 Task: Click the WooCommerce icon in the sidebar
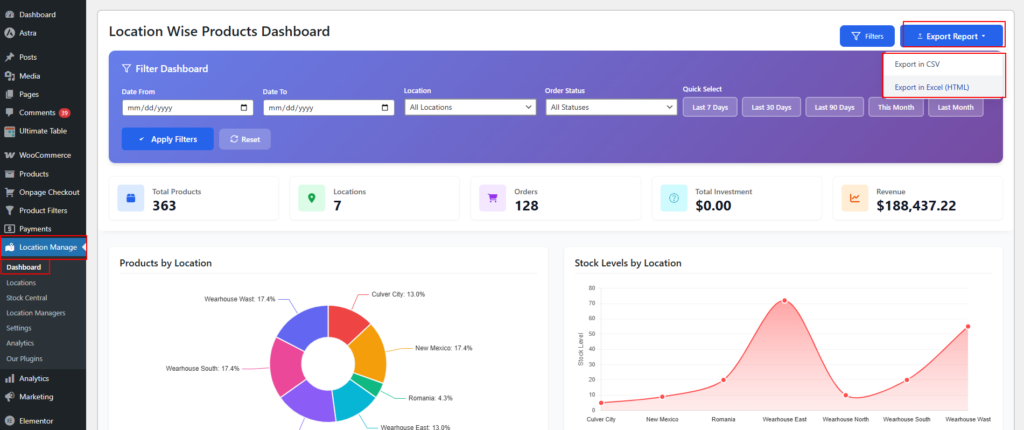coord(9,155)
